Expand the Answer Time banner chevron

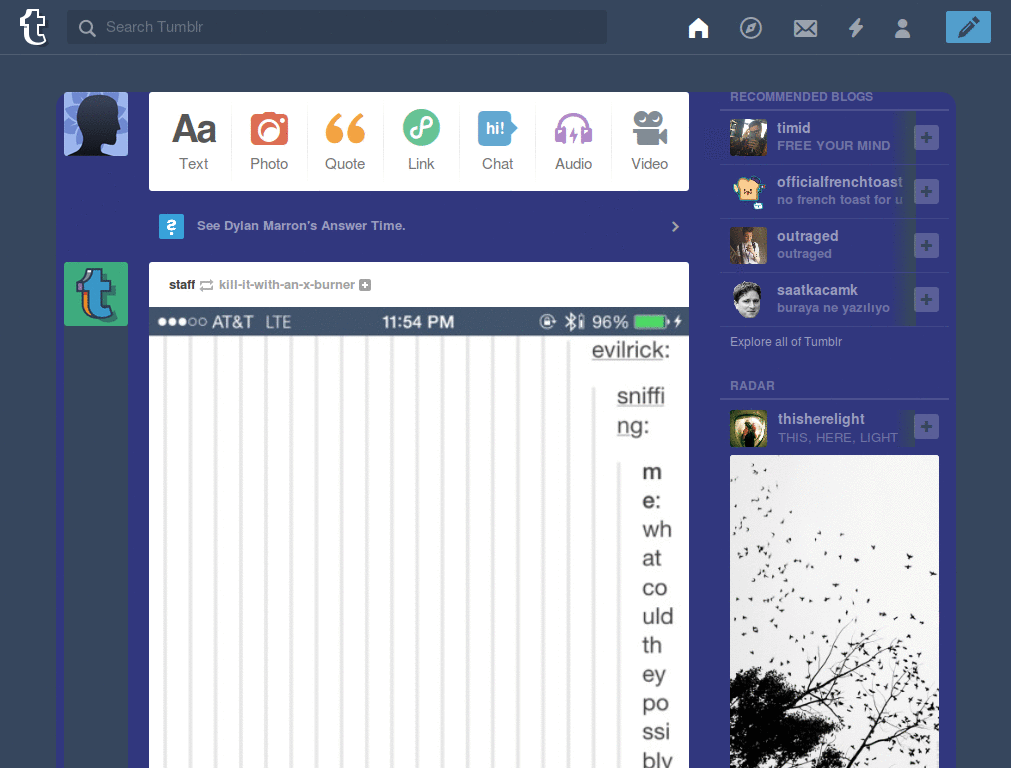(675, 227)
